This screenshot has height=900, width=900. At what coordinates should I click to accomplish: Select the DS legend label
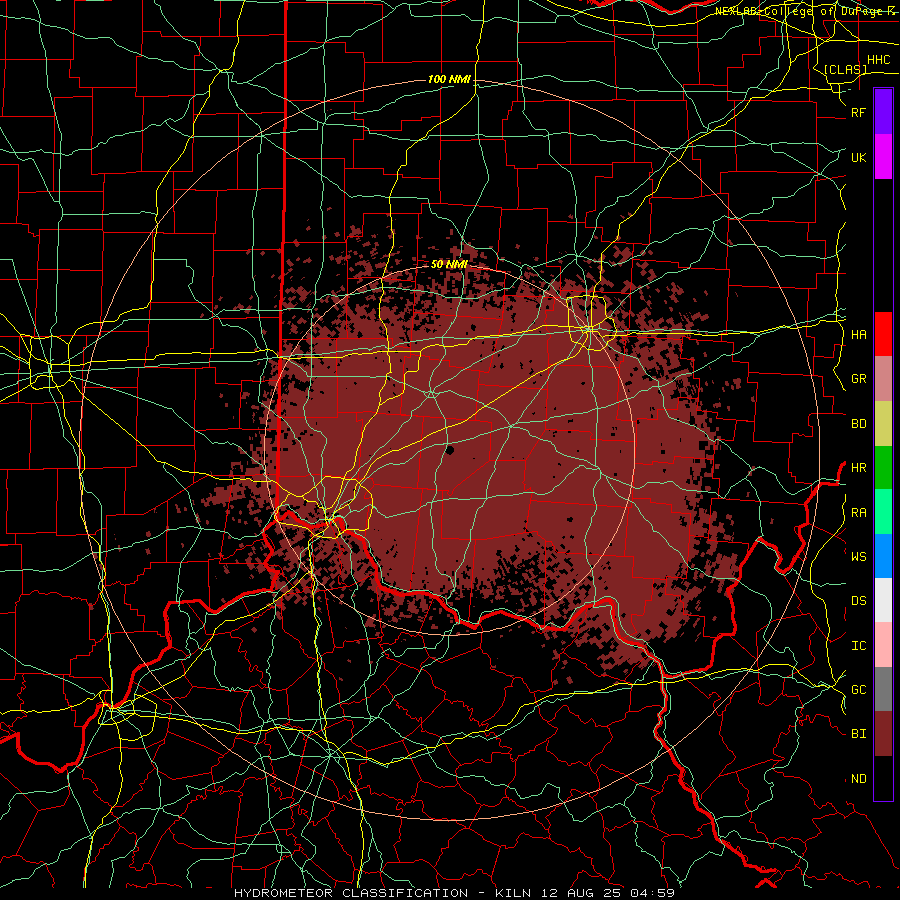[x=858, y=601]
